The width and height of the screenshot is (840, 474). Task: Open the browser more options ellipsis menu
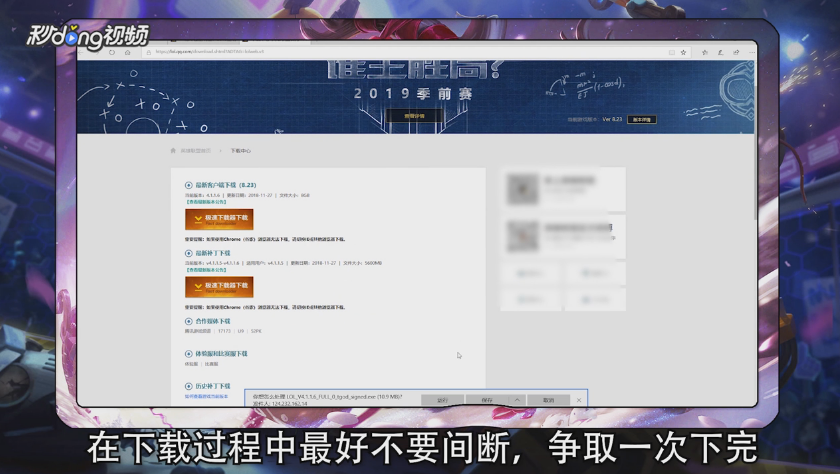[x=752, y=52]
